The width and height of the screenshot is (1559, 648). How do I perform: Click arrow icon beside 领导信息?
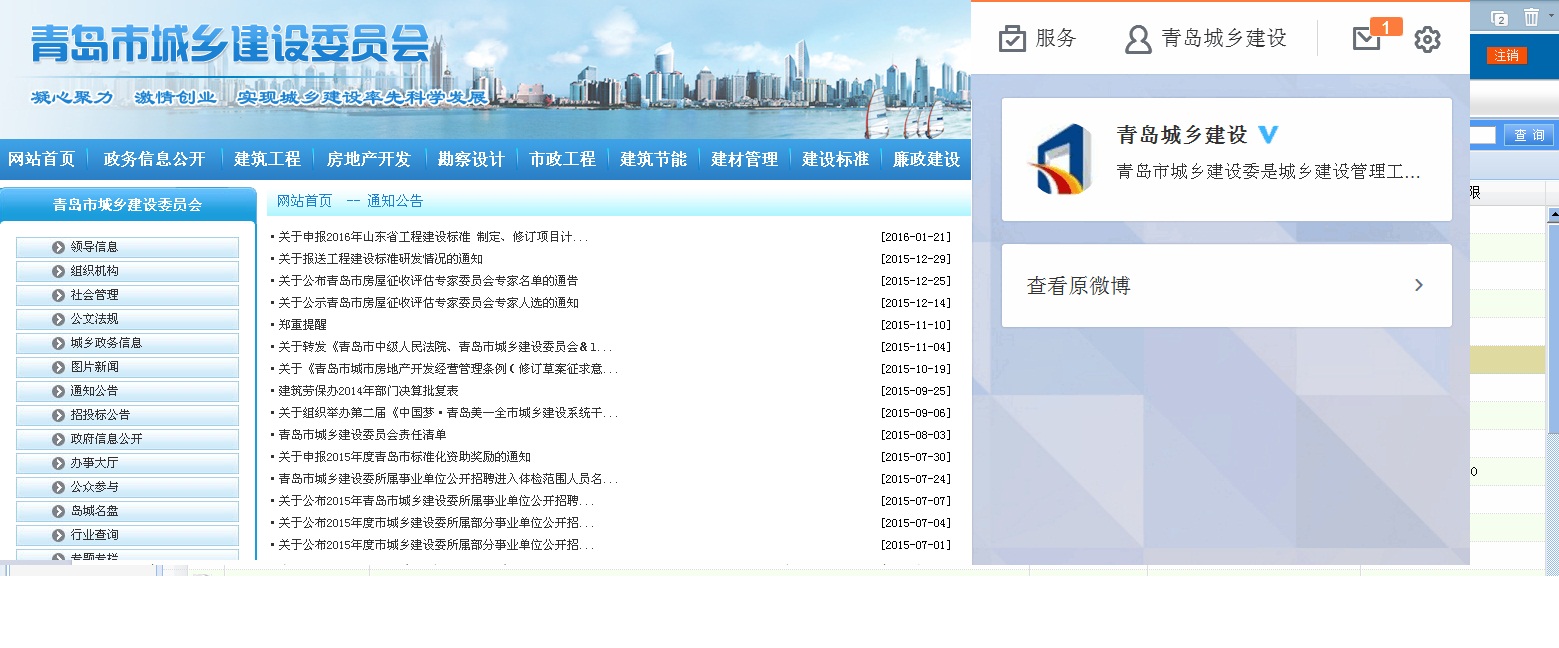(57, 247)
